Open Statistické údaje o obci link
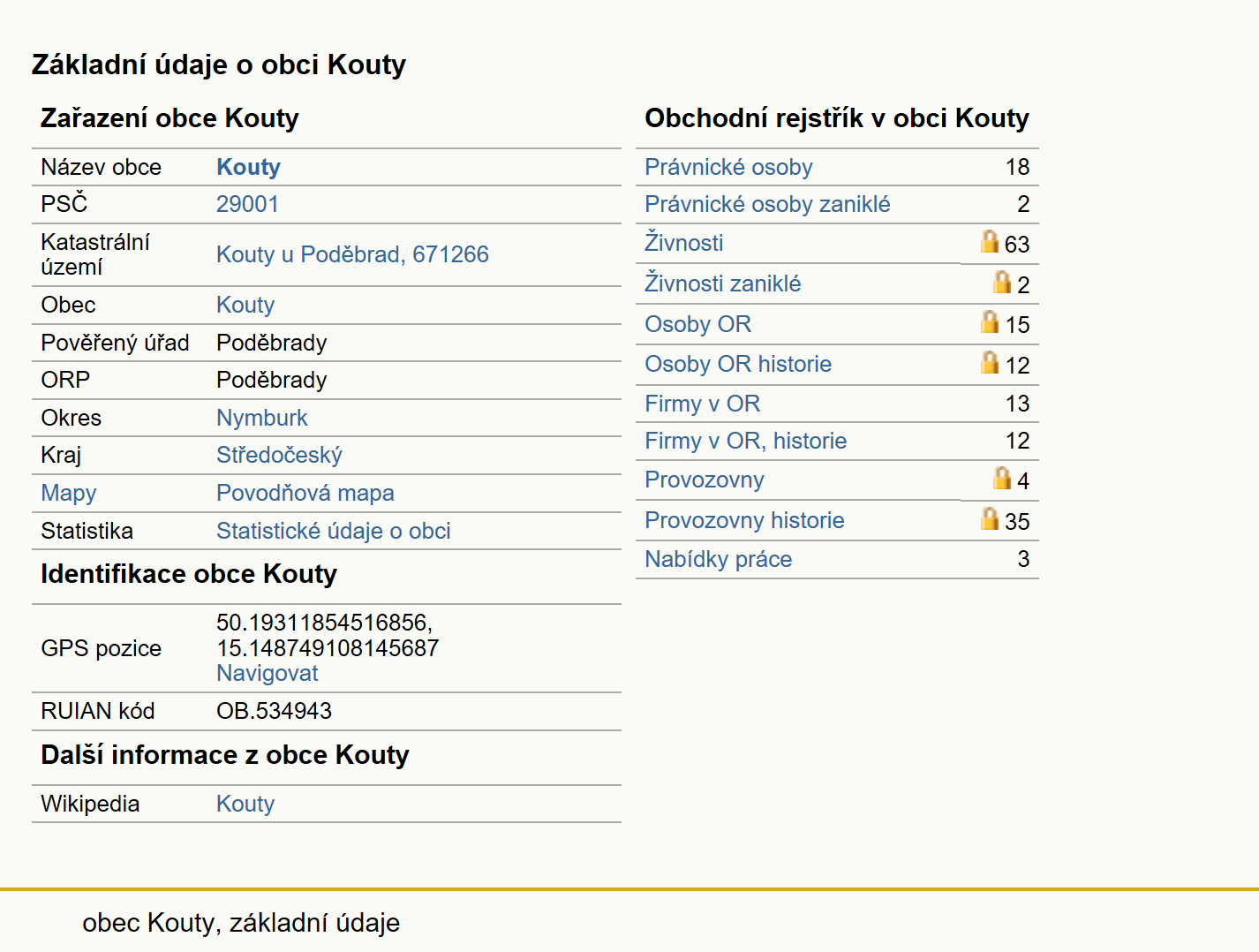1259x952 pixels. coord(334,531)
